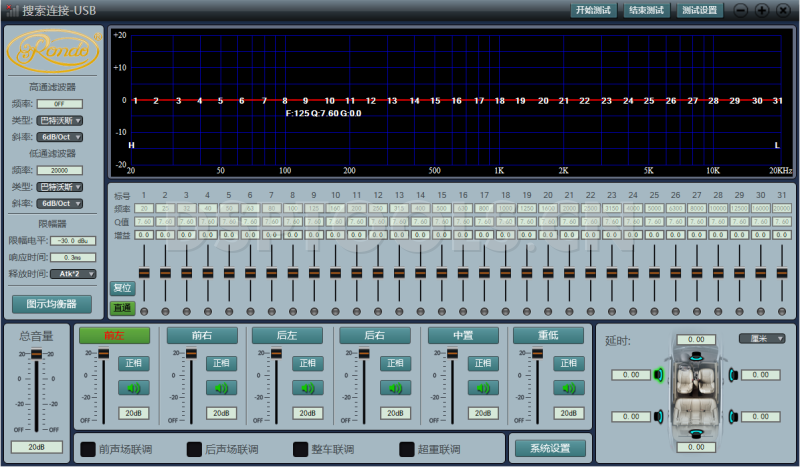Image resolution: width=800 pixels, height=467 pixels.
Task: Enable 前声场联调 checkbox
Action: tap(88, 449)
